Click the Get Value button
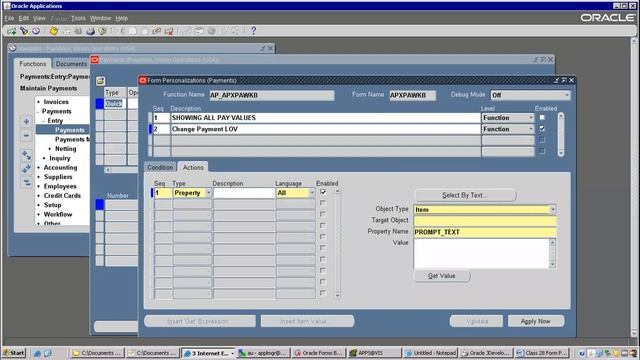This screenshot has width=640, height=360. point(442,276)
